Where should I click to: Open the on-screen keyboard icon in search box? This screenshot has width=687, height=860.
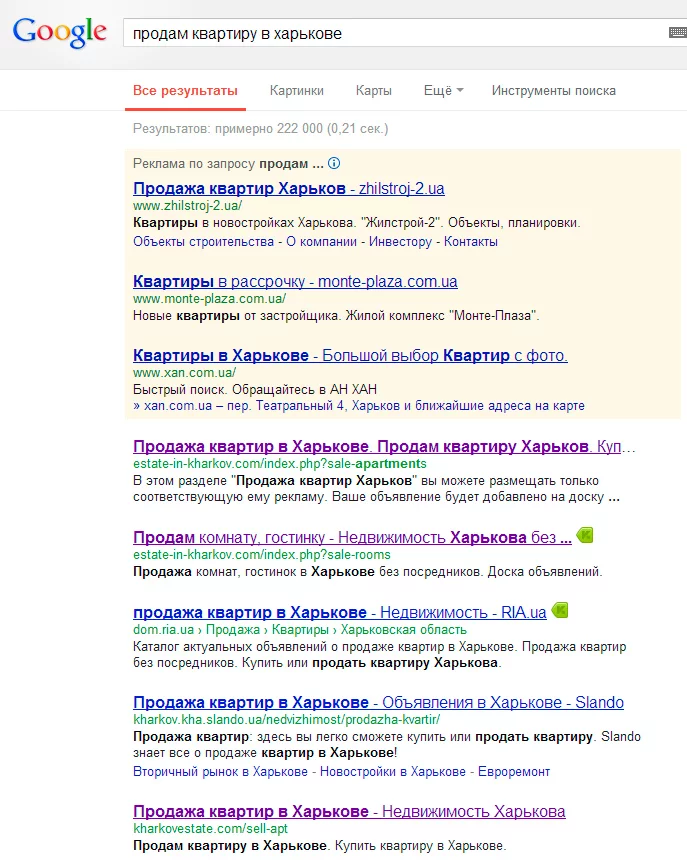tap(678, 33)
